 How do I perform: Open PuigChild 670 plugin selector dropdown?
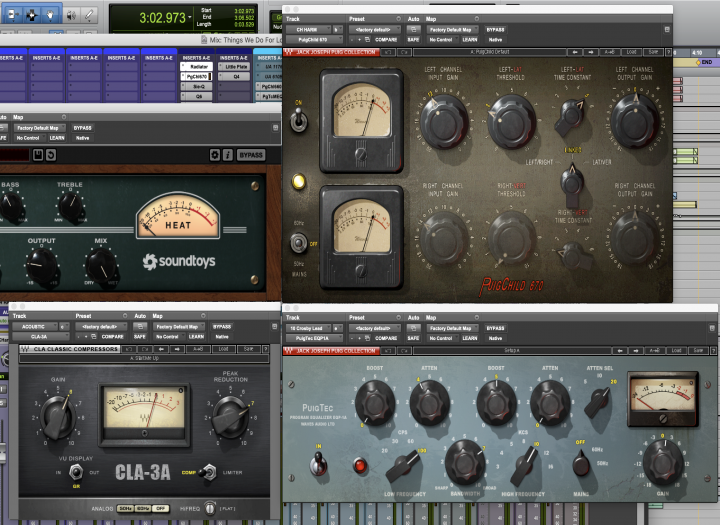(314, 40)
